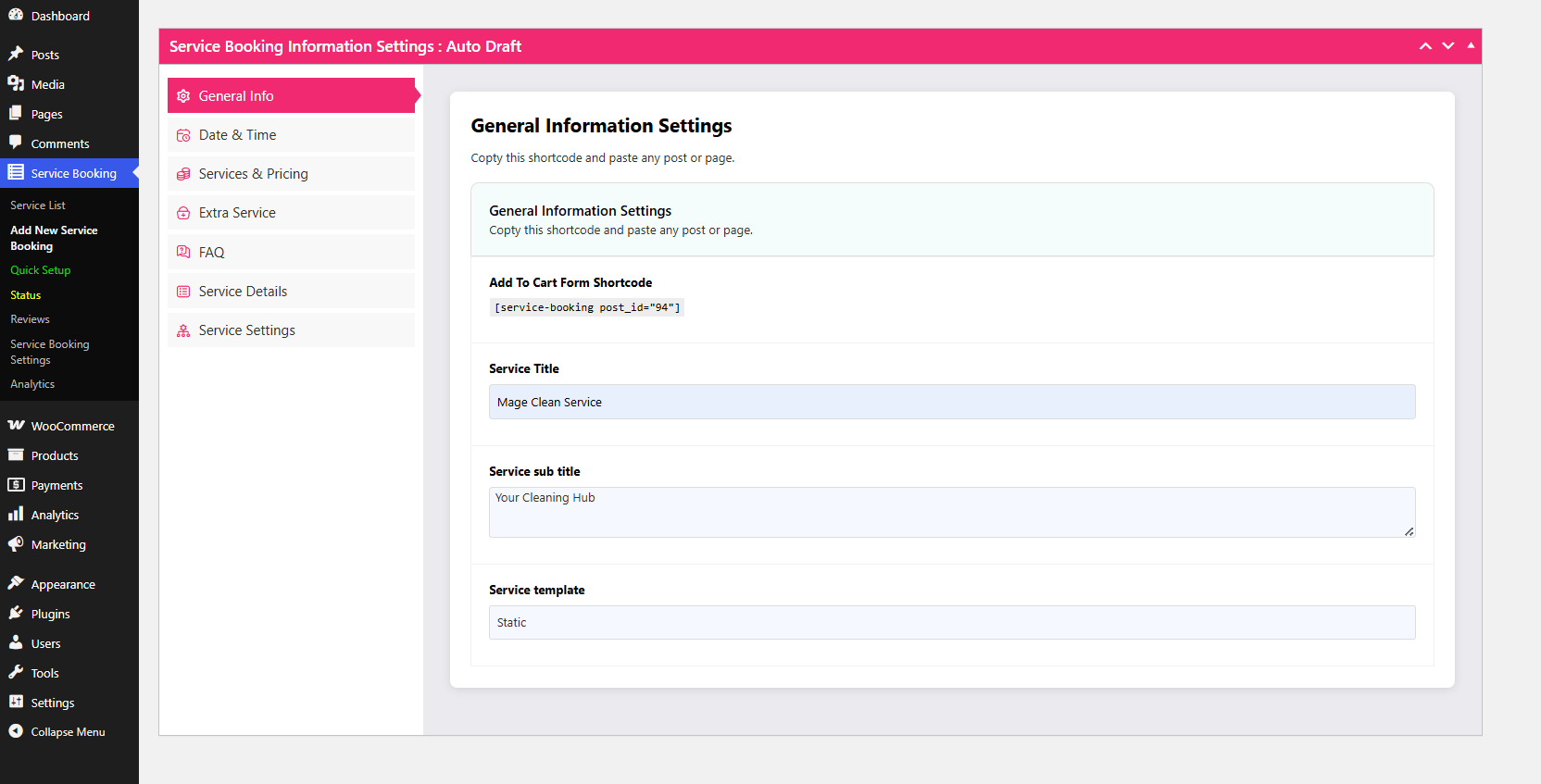1541x784 pixels.
Task: Open the Service template dropdown
Action: click(951, 622)
